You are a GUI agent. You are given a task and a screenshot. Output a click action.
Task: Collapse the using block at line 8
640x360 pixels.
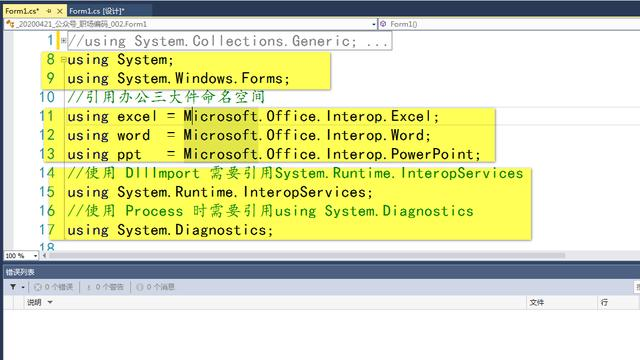click(x=63, y=60)
